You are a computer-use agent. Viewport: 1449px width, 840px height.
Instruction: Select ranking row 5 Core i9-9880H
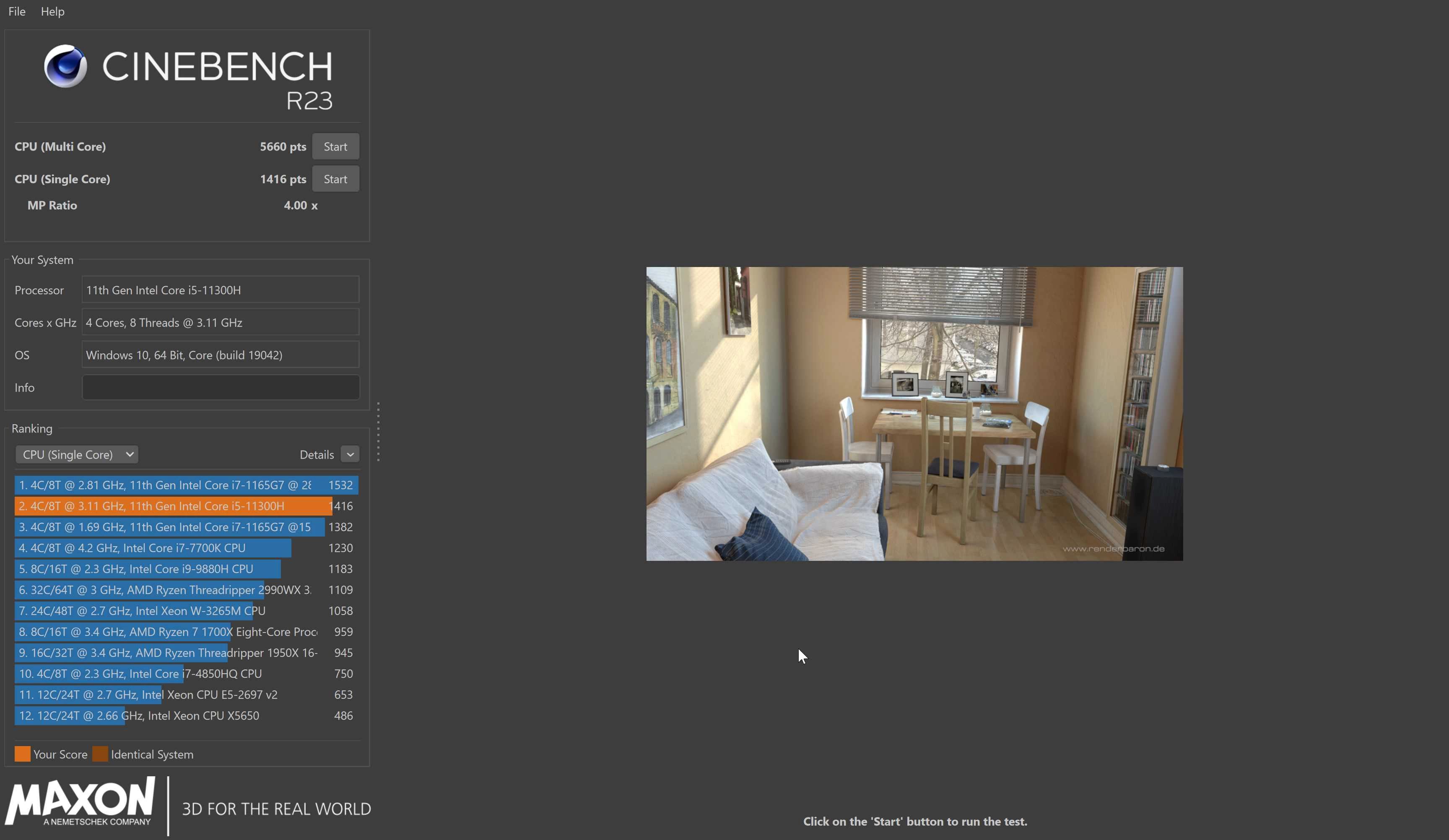point(186,569)
